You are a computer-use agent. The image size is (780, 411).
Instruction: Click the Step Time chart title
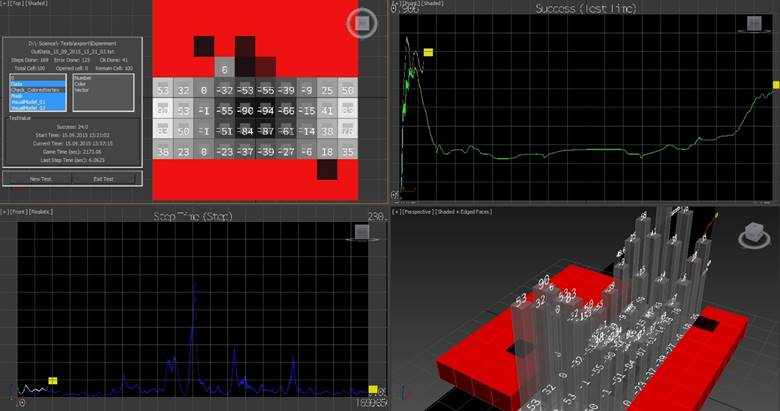[193, 216]
